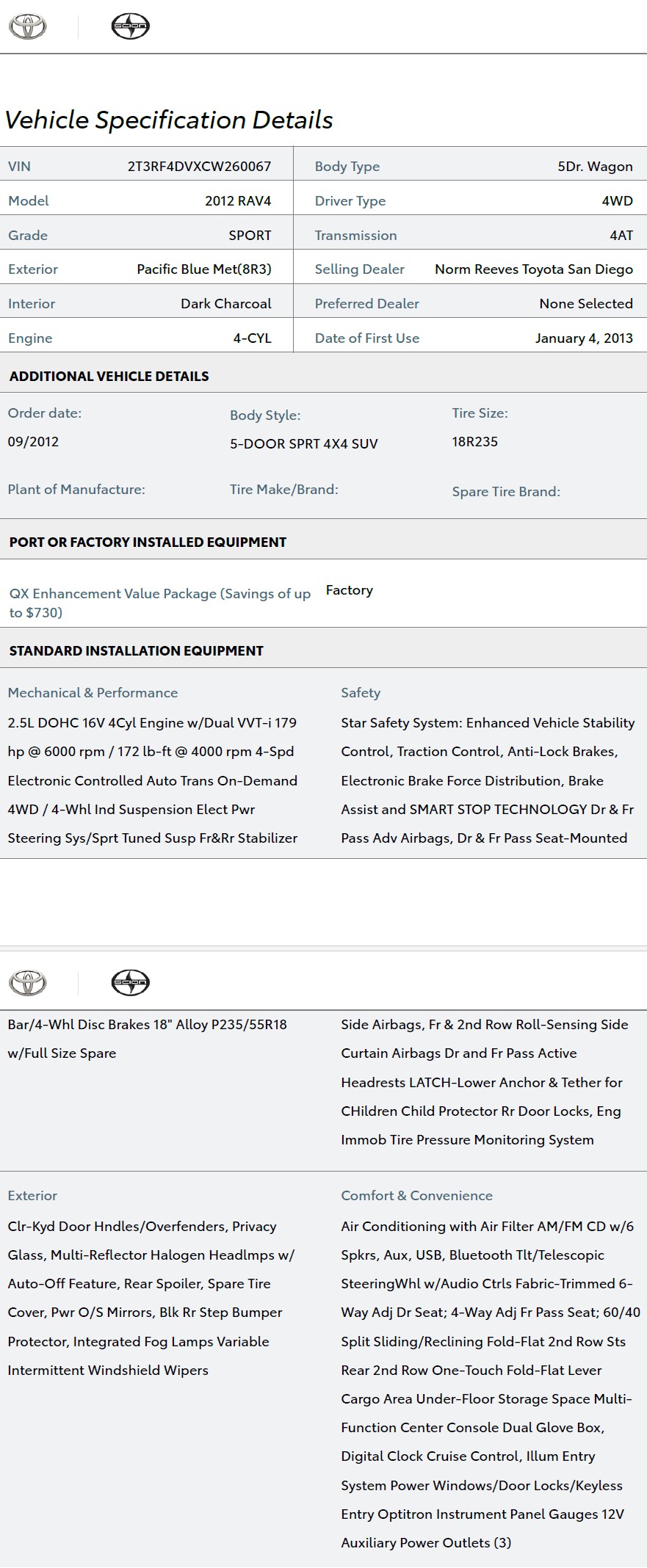Select the 'Vehicle Specification Details' title

(169, 120)
